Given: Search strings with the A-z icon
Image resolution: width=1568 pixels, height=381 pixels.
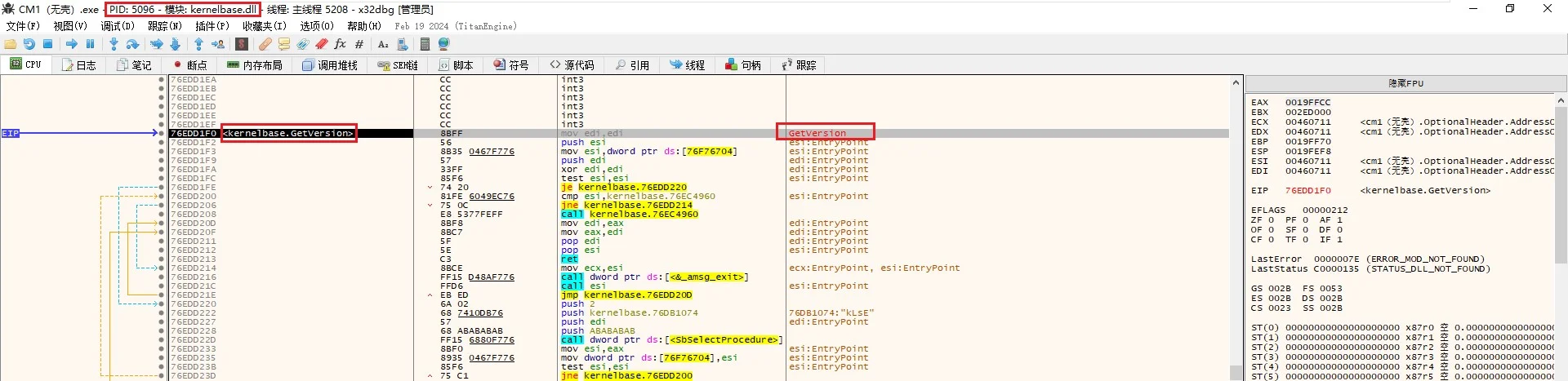Looking at the screenshot, I should [x=383, y=44].
